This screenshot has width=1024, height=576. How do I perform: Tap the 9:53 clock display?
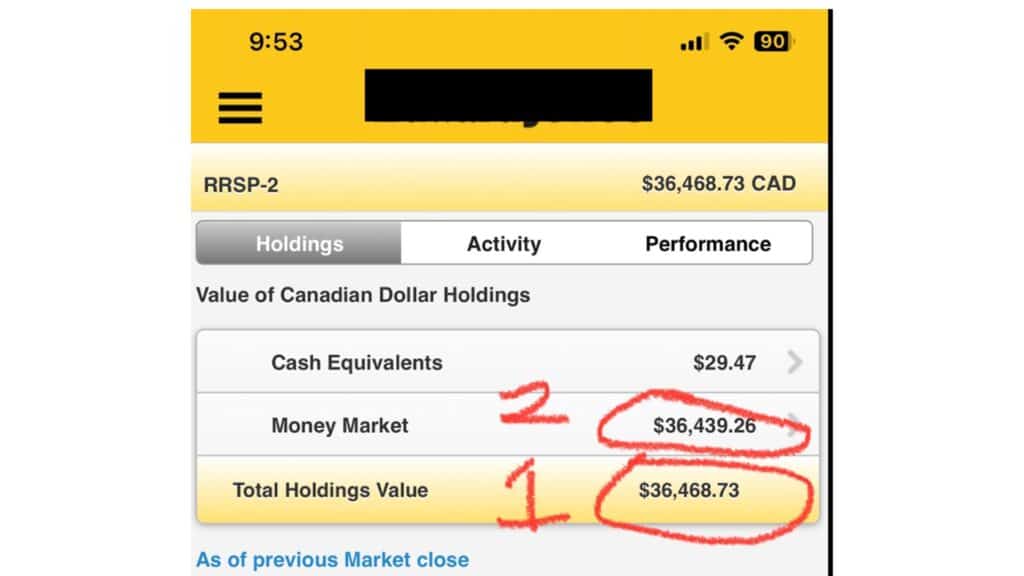tap(276, 42)
